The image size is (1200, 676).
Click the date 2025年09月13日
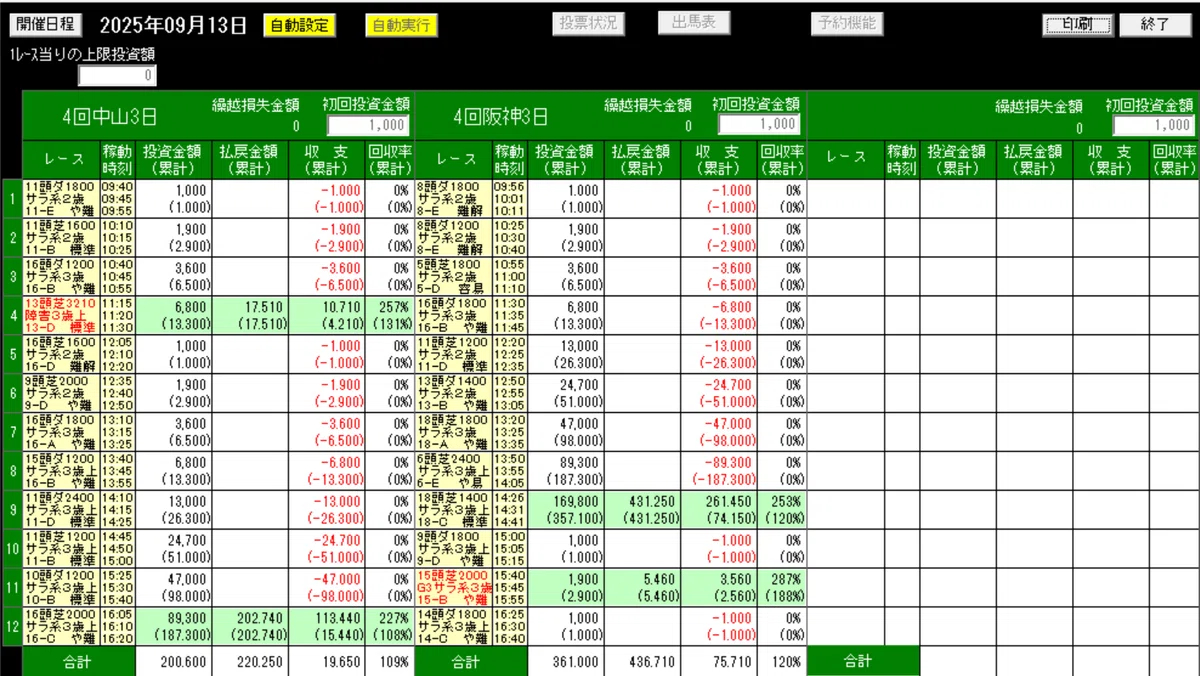[x=173, y=26]
